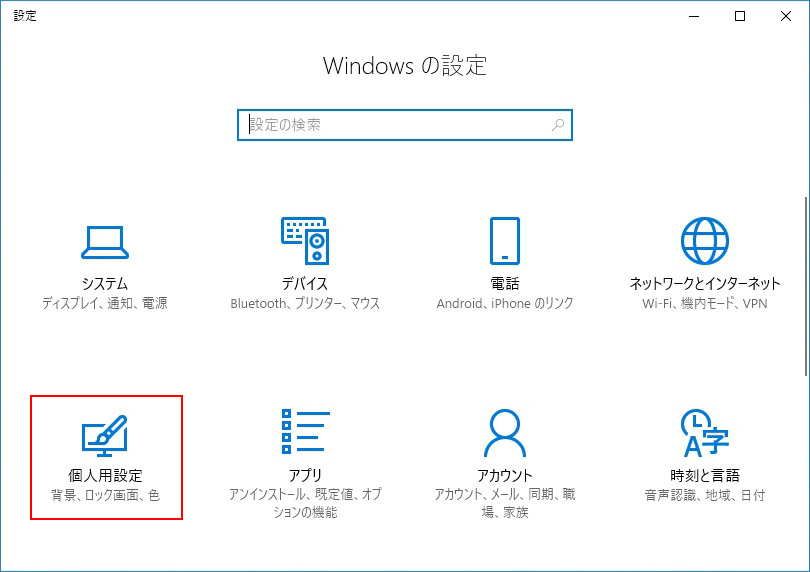
Task: Click the システム label
Action: click(x=105, y=283)
